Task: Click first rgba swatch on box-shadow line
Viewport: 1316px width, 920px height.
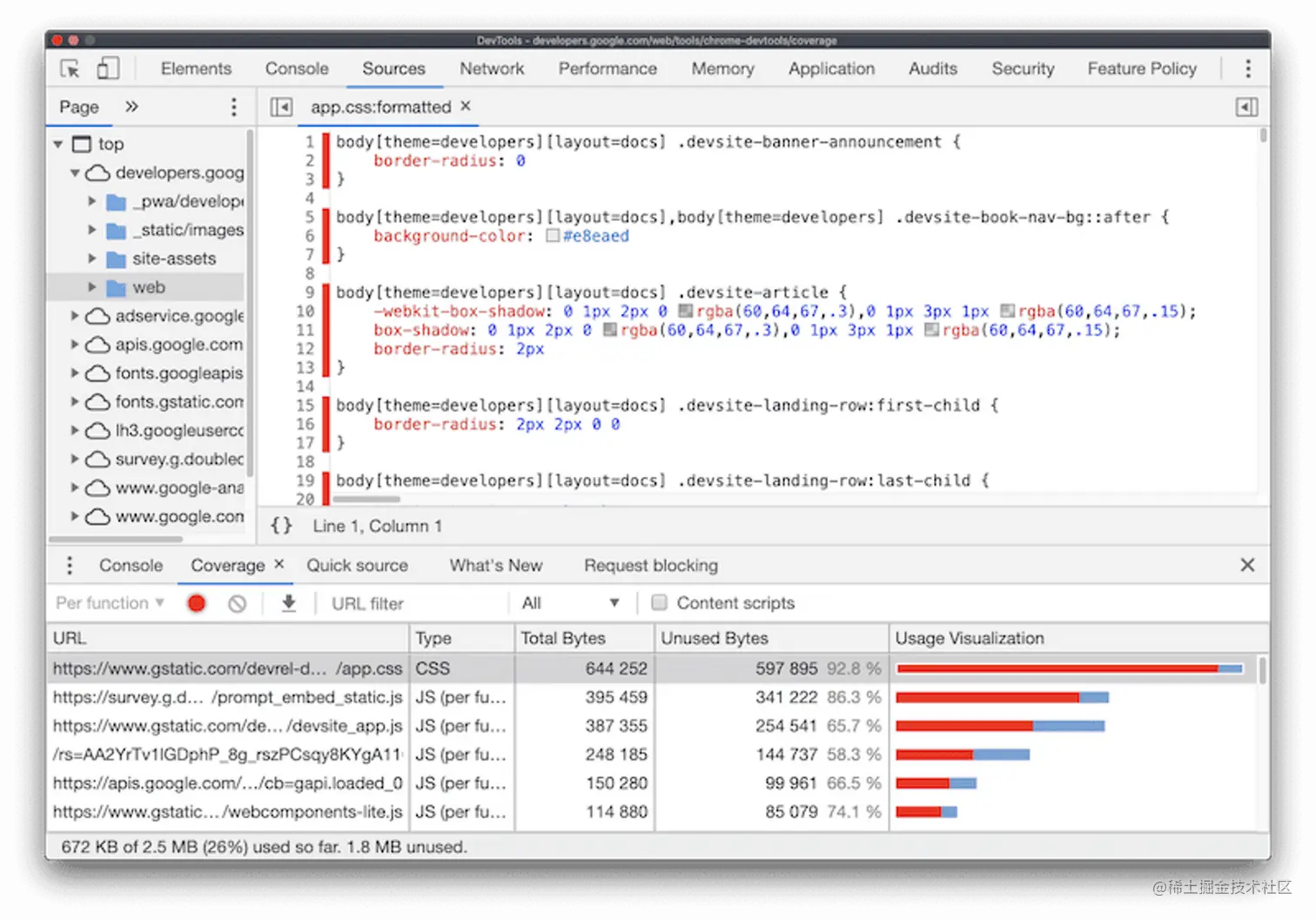Action: tap(609, 330)
